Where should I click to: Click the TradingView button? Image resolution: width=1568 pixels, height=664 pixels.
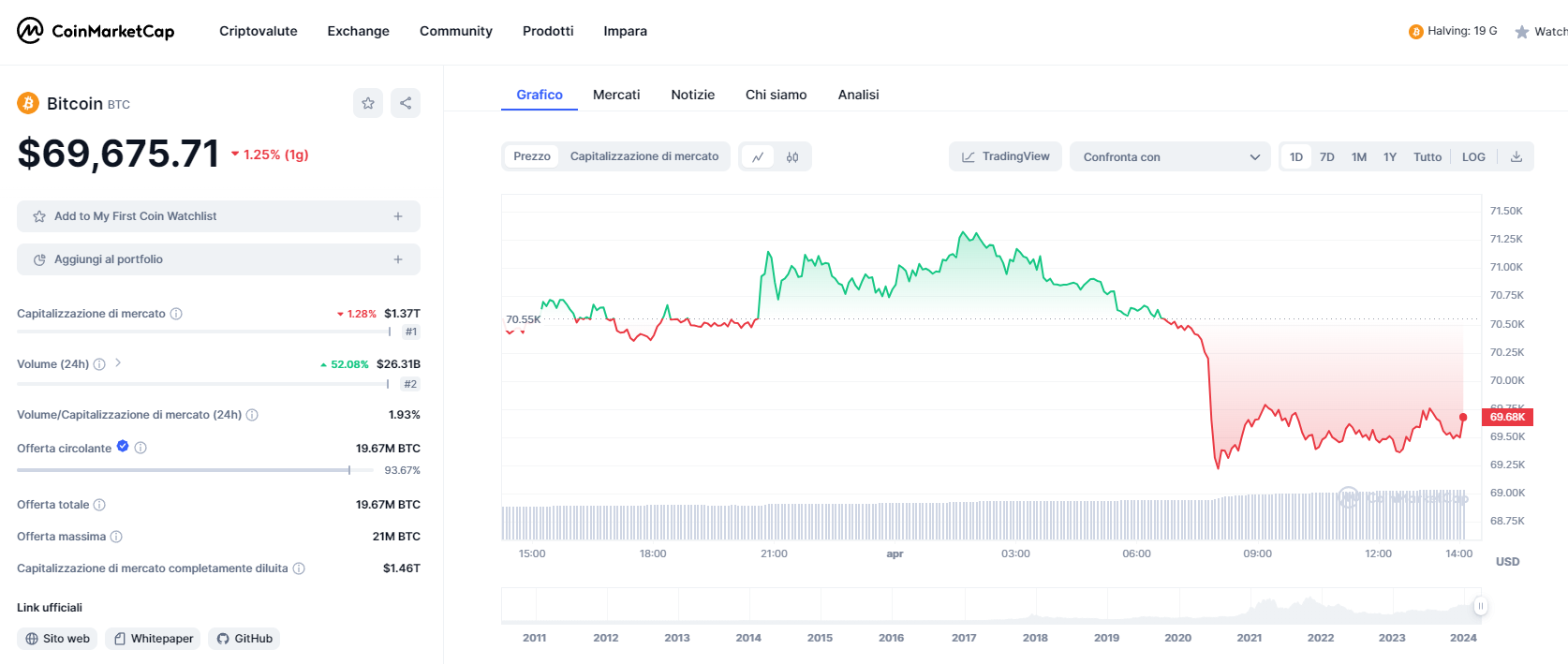(x=1005, y=156)
